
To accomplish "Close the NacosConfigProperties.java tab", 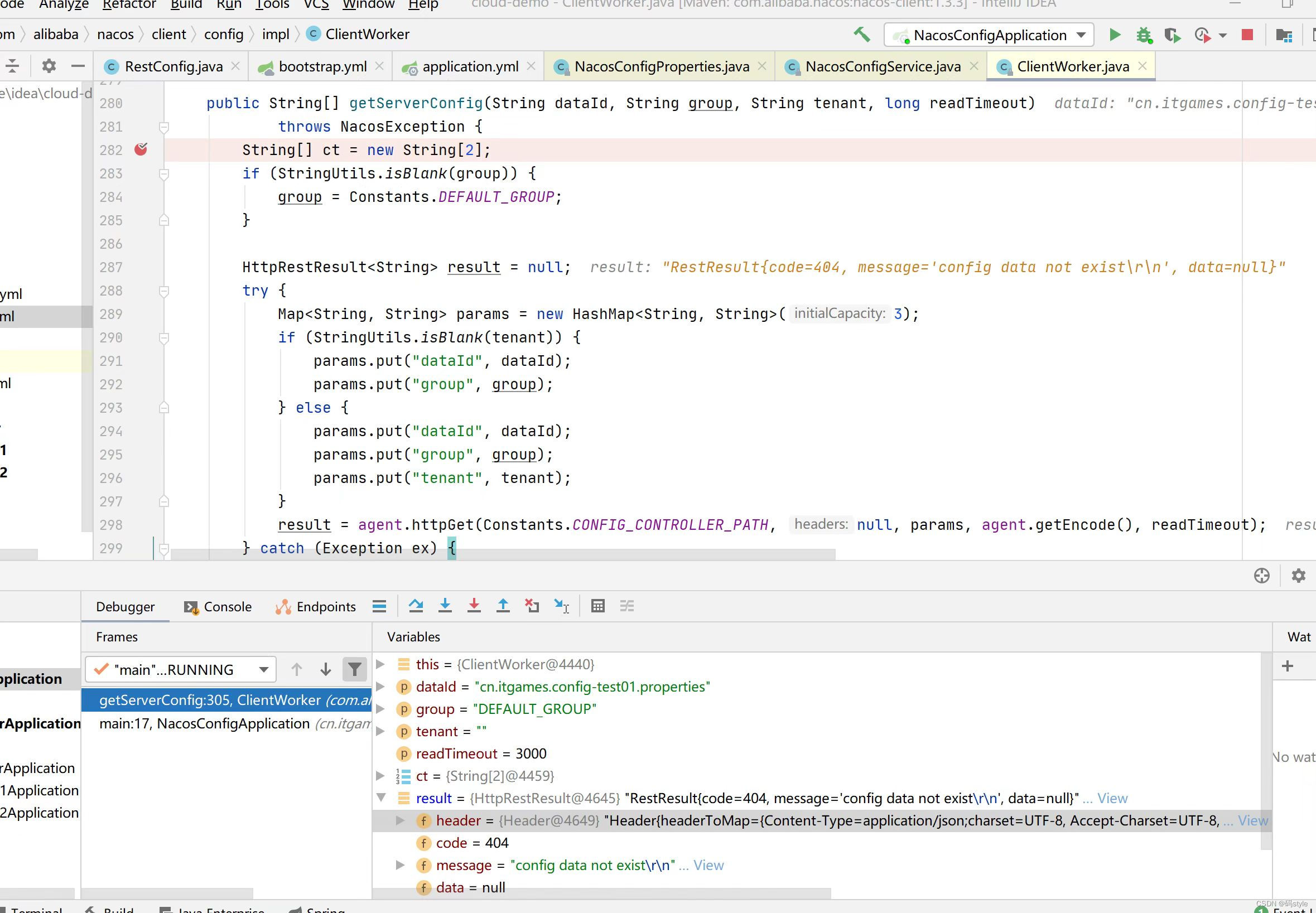I will 761,66.
